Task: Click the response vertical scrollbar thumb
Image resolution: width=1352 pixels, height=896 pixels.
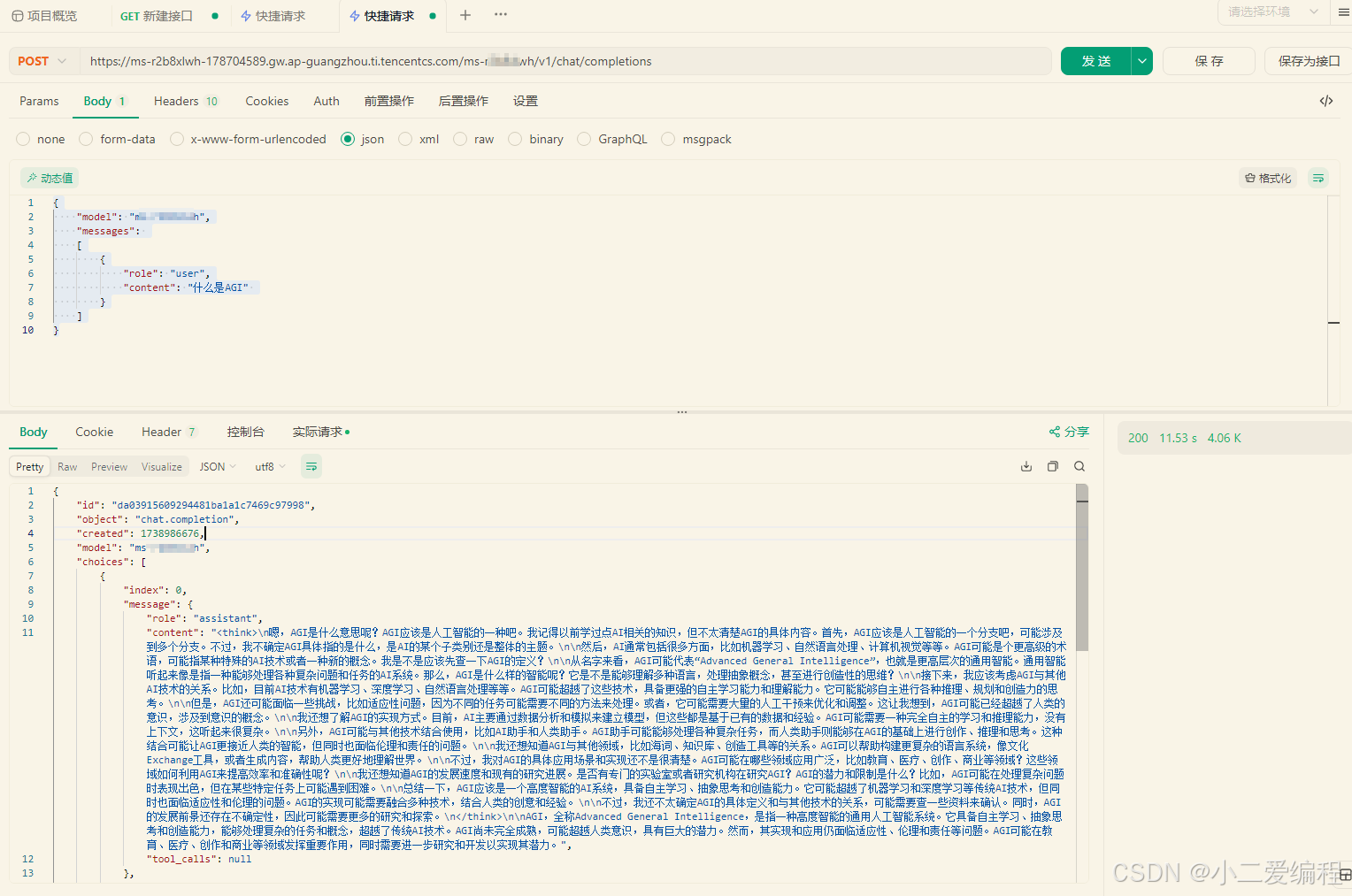Action: point(1082,567)
